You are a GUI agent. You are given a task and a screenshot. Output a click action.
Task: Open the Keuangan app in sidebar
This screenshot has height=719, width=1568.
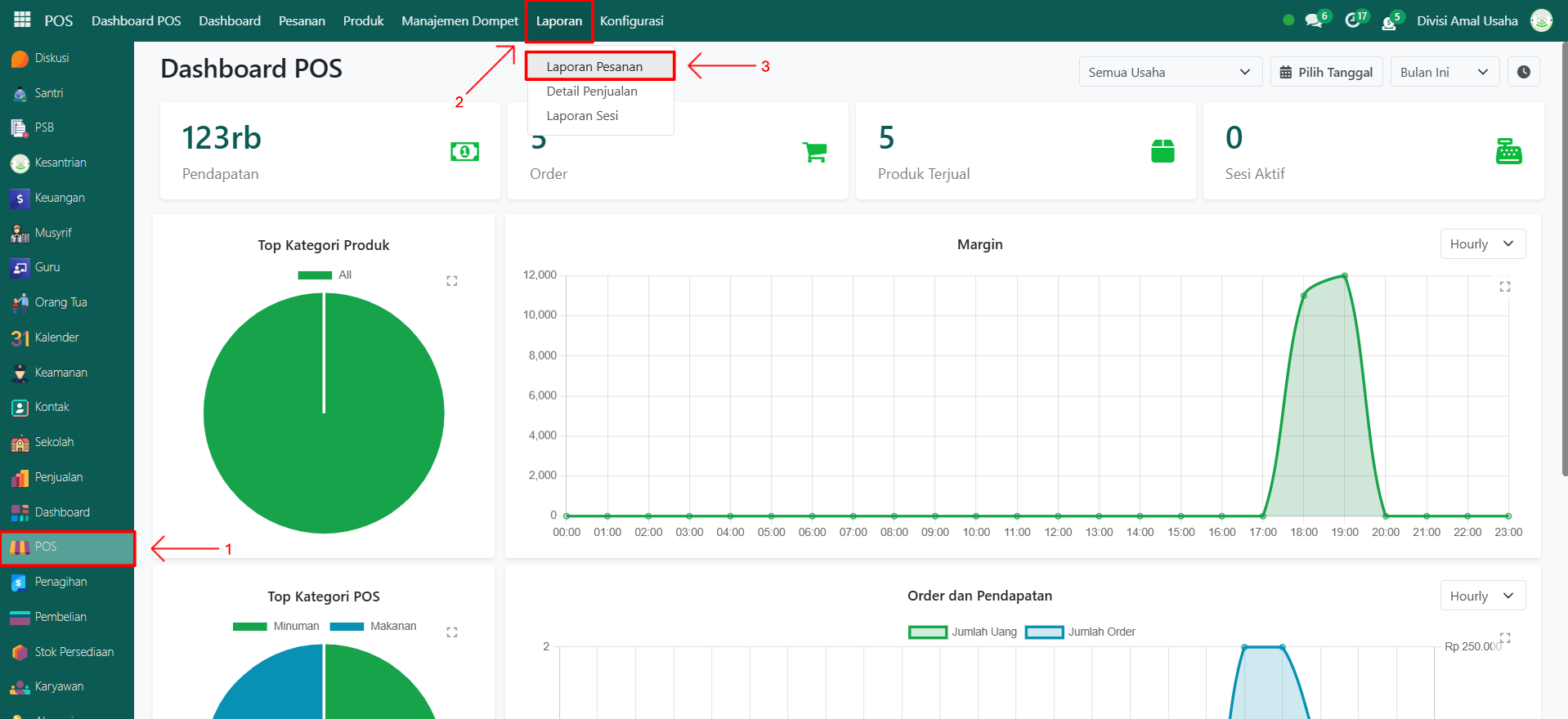point(59,198)
